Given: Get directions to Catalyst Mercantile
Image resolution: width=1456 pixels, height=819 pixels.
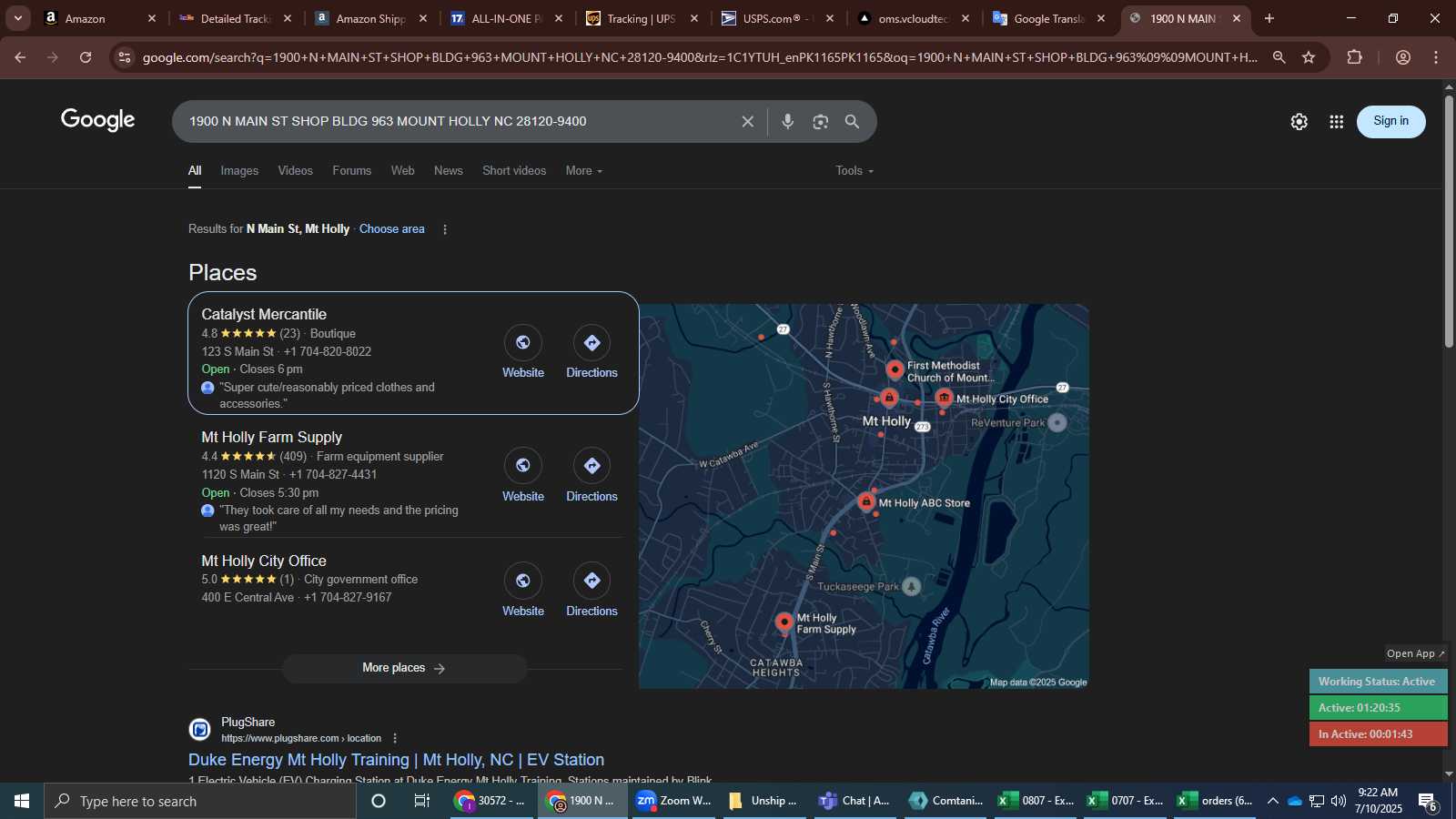Looking at the screenshot, I should pyautogui.click(x=591, y=342).
